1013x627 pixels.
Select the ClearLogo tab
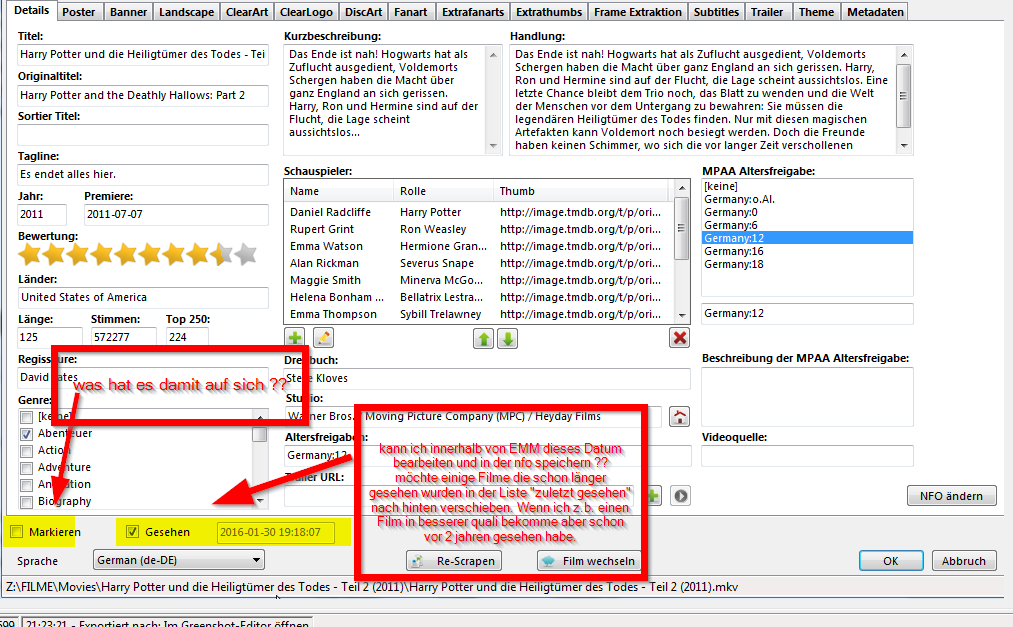tap(306, 12)
